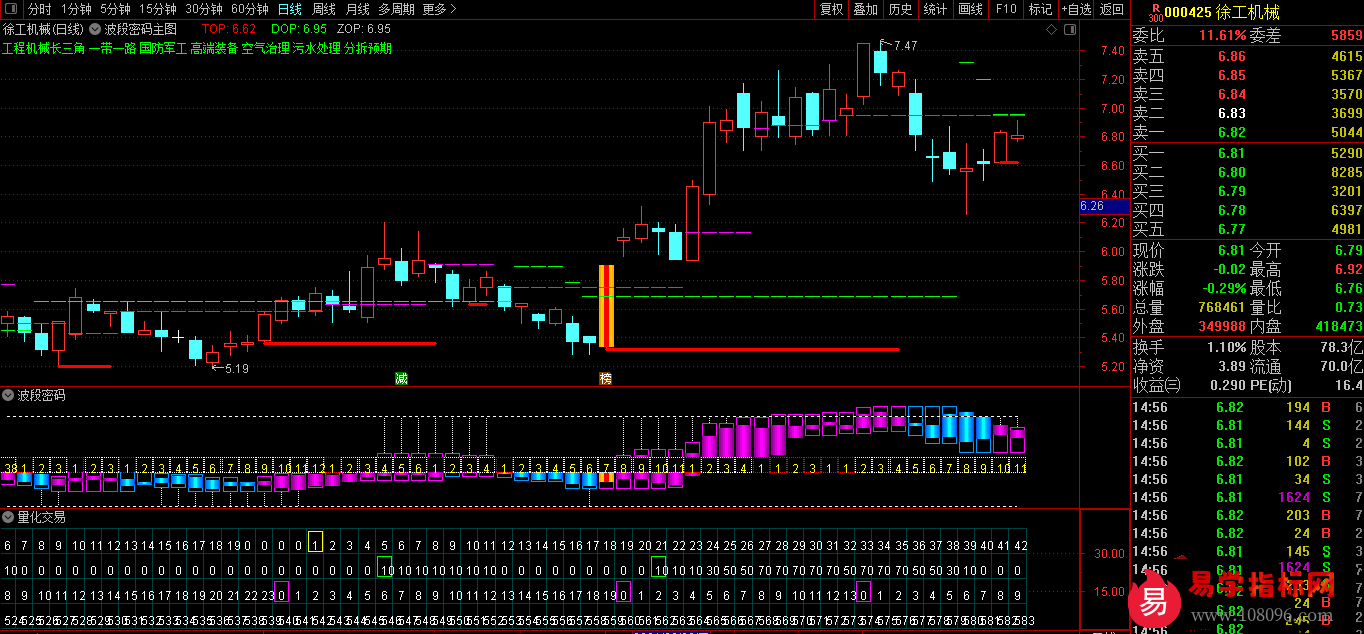1364x634 pixels.
Task: Open the 量化交易 sub-panel dropdown arrow
Action: tap(8, 517)
